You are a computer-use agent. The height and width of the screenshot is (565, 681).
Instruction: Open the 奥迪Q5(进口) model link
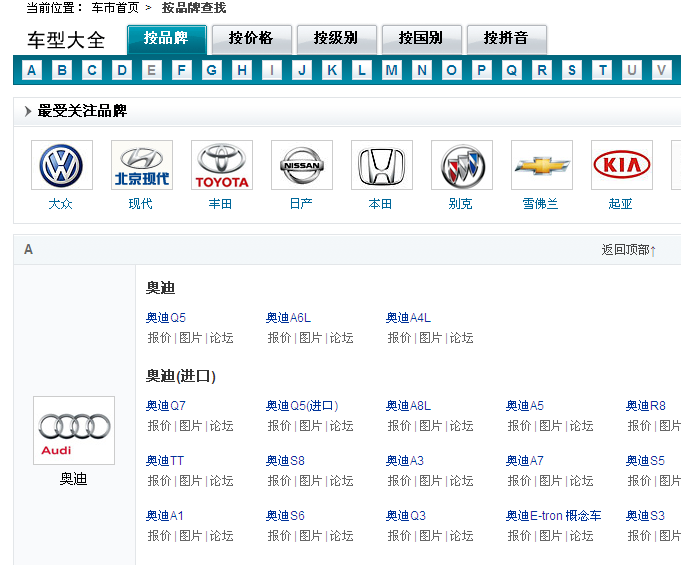(302, 406)
